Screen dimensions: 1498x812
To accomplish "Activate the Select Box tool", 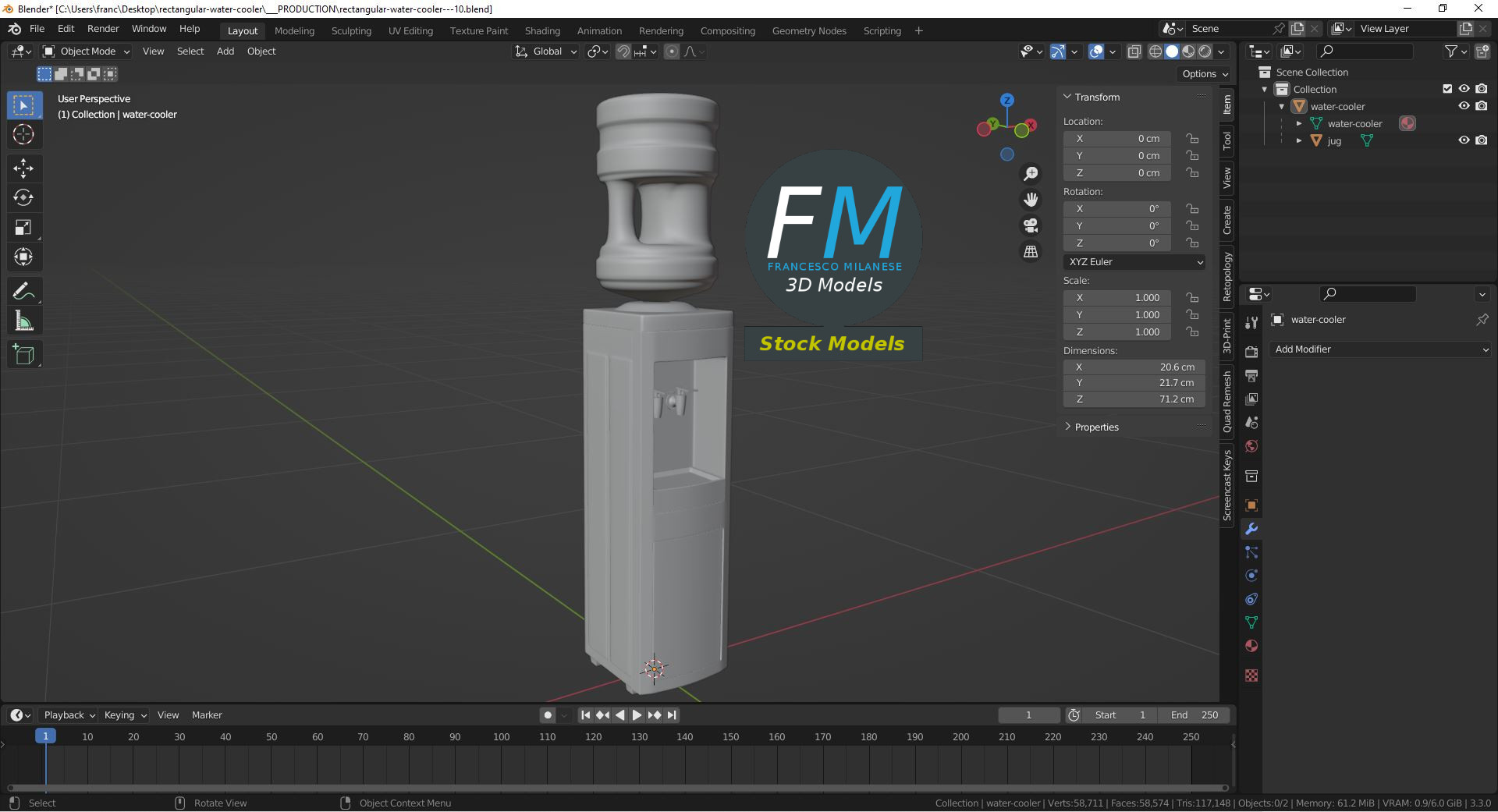I will coord(23,105).
